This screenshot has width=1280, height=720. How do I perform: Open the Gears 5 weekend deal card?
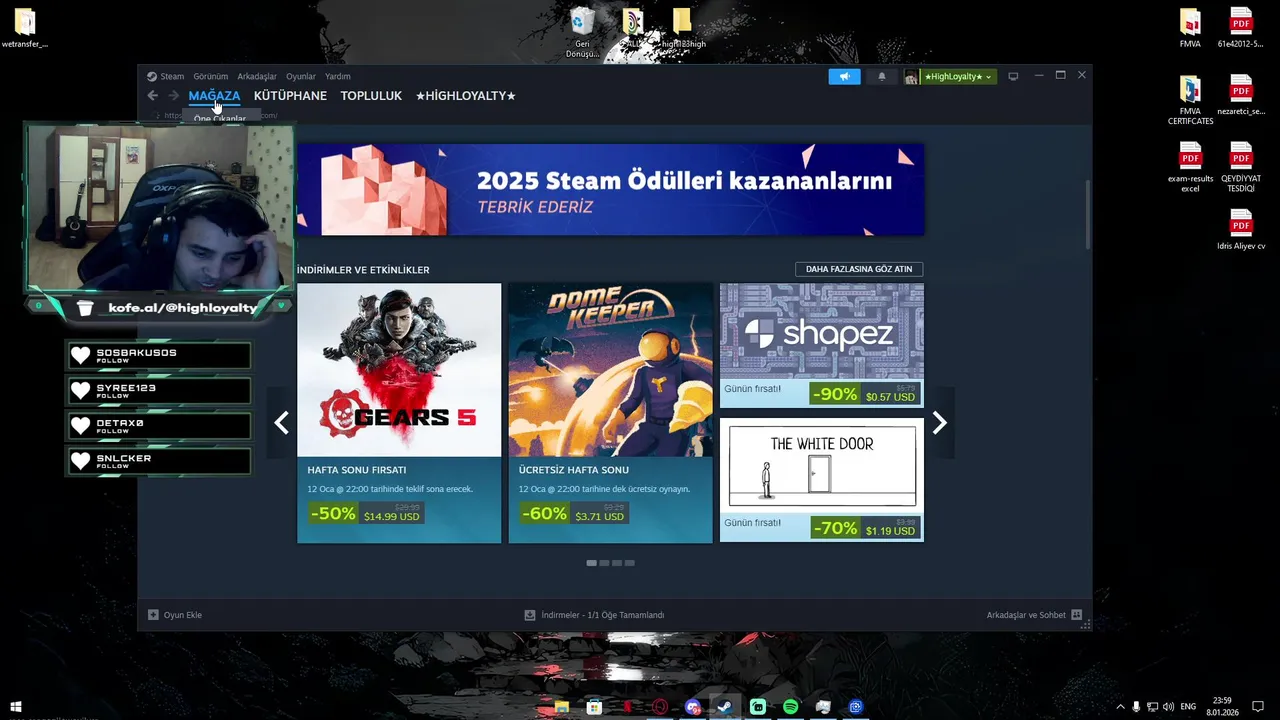pyautogui.click(x=399, y=413)
